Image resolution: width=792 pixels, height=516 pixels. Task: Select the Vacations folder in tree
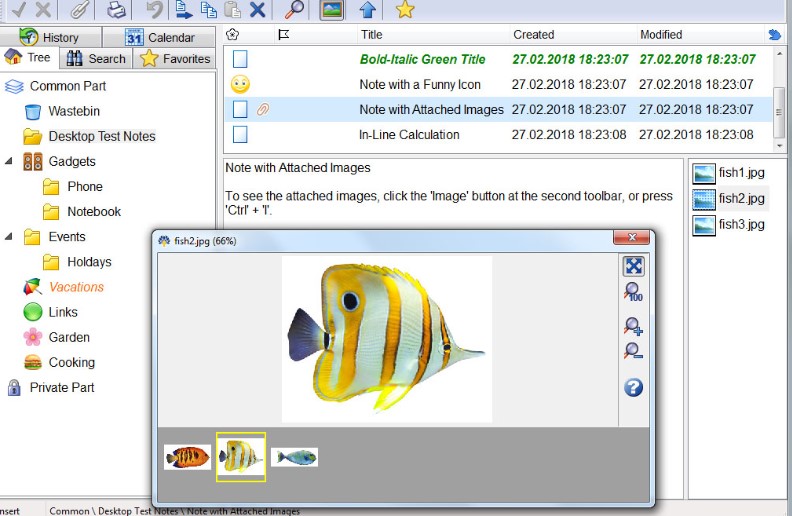pyautogui.click(x=76, y=287)
